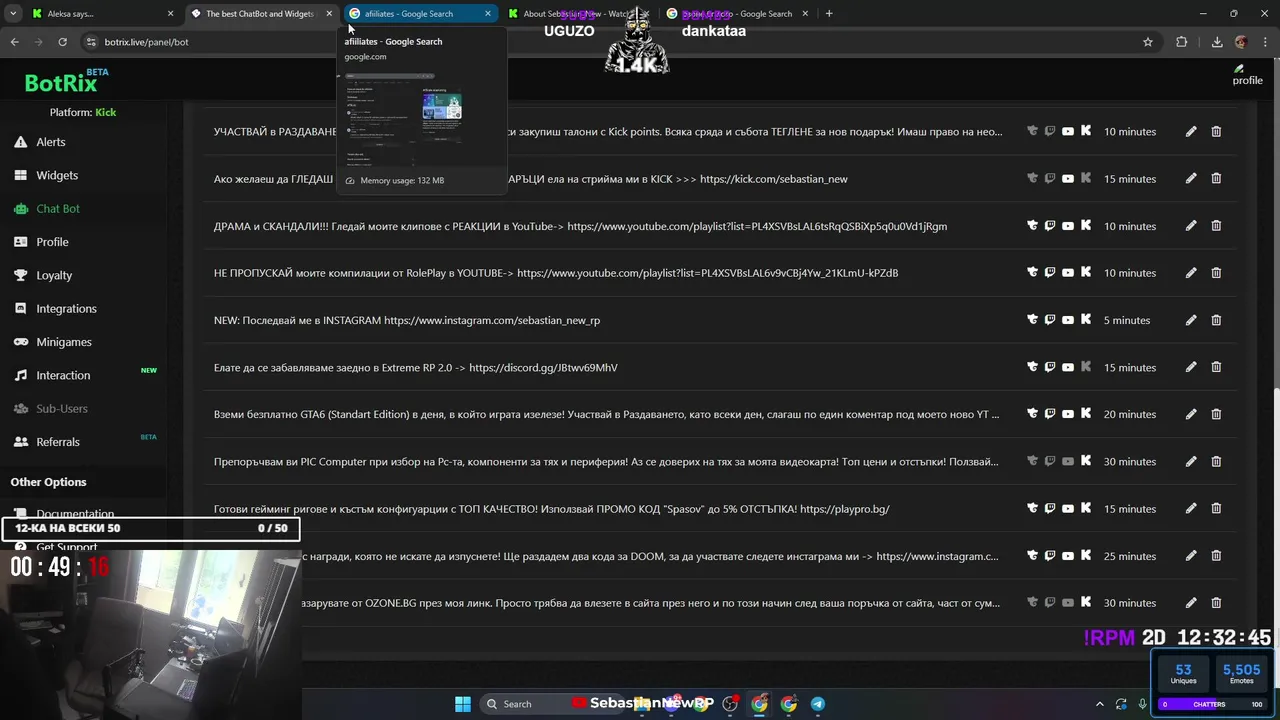Open the Widgets section

[56, 175]
